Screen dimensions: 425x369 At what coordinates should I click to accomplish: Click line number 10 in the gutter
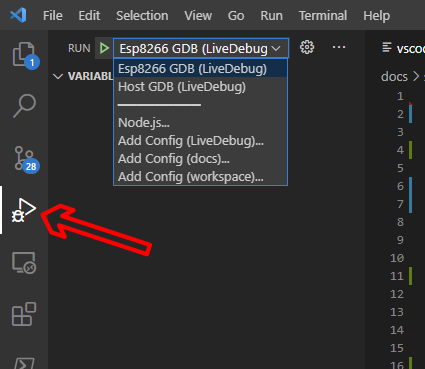coord(397,258)
